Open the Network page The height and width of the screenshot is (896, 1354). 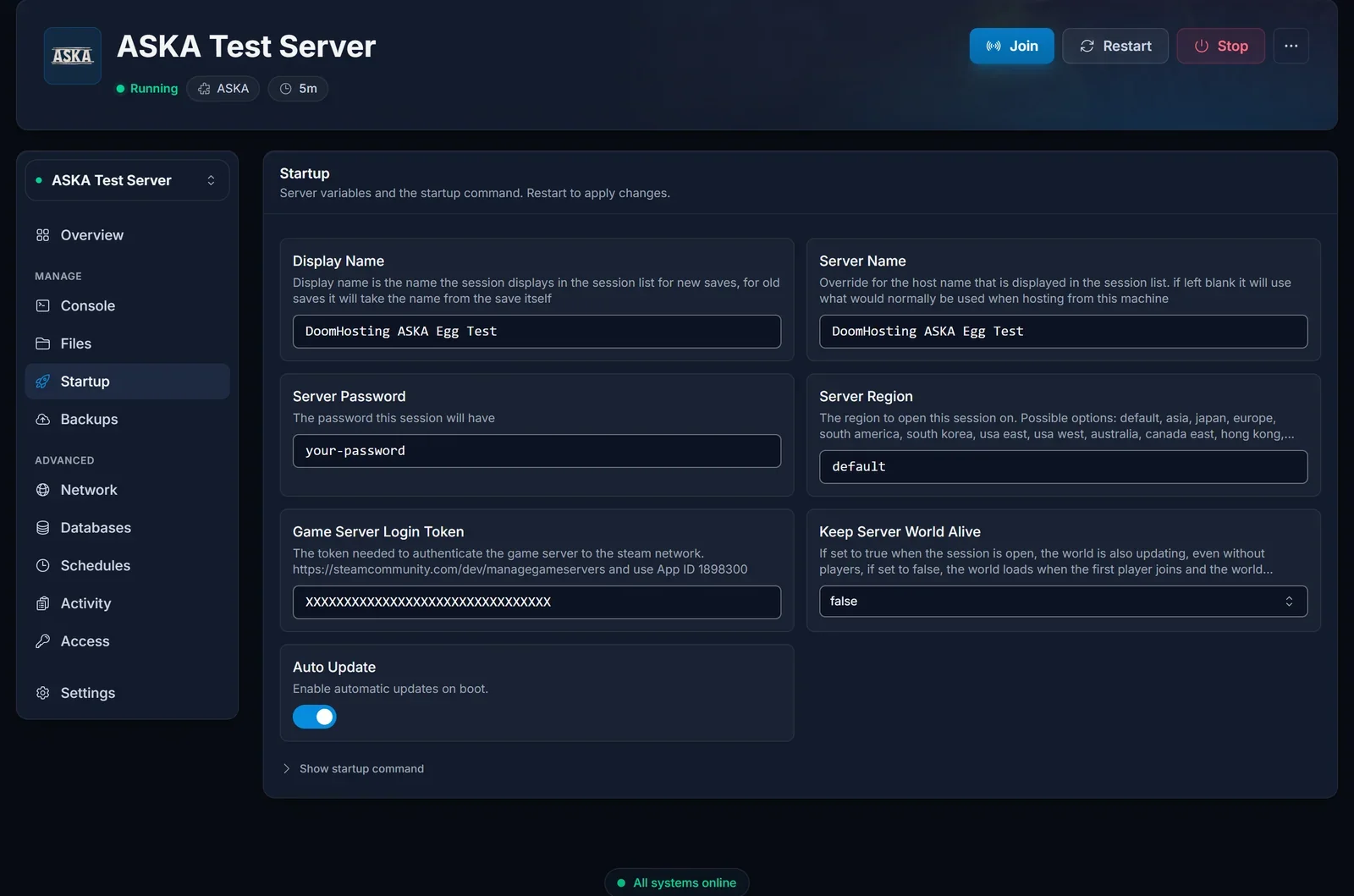[x=127, y=490]
